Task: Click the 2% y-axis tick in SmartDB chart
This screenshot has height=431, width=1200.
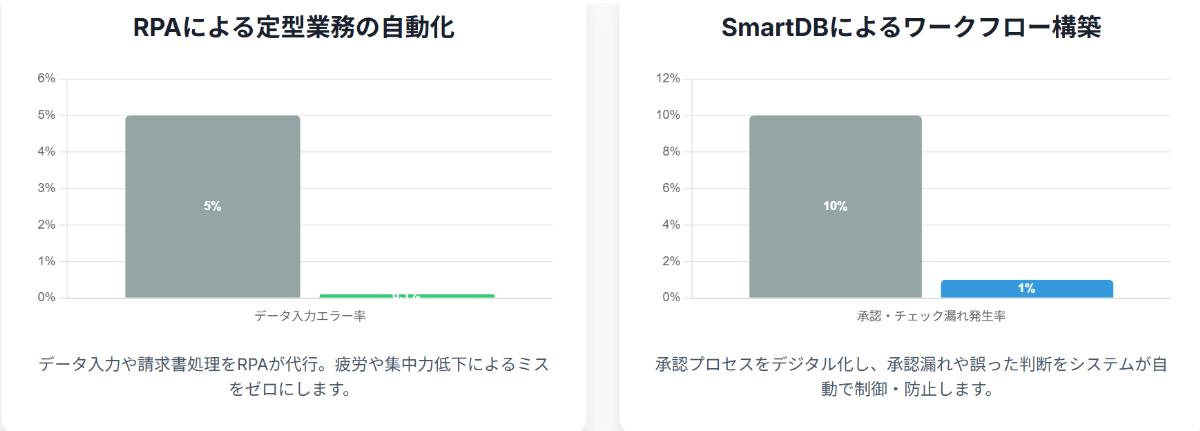Action: coord(671,261)
